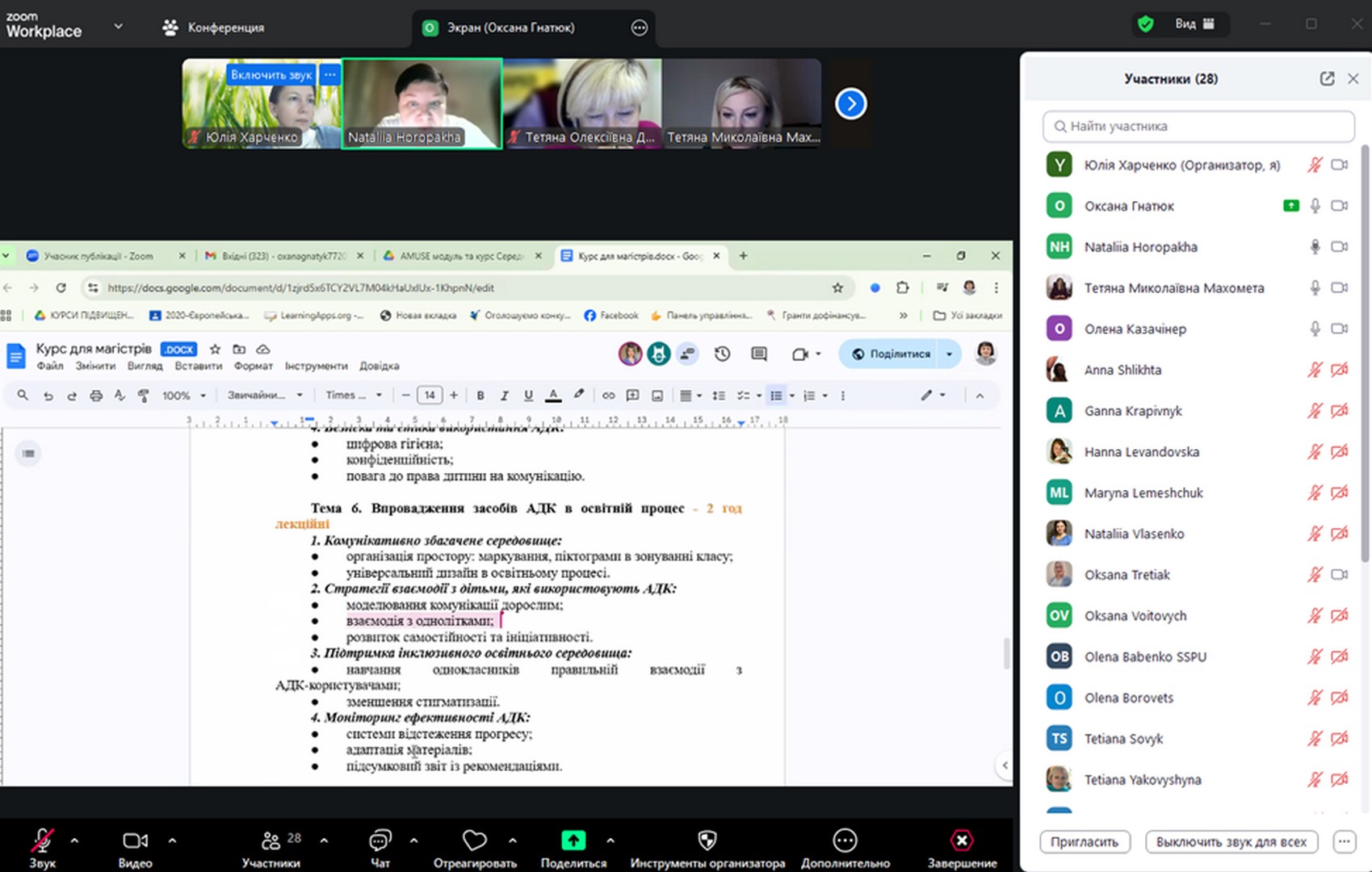Image resolution: width=1372 pixels, height=872 pixels.
Task: Open the Chat panel icon
Action: 380,841
